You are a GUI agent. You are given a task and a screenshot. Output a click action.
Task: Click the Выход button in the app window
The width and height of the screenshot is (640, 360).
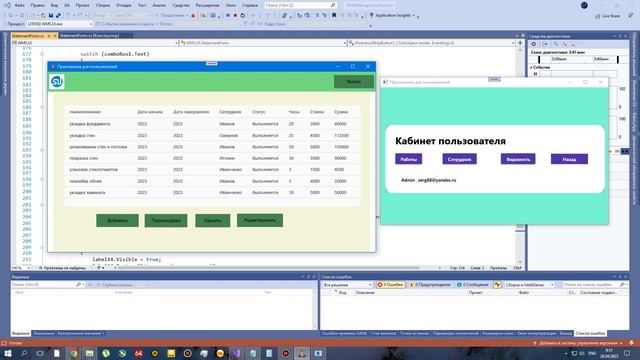point(353,82)
